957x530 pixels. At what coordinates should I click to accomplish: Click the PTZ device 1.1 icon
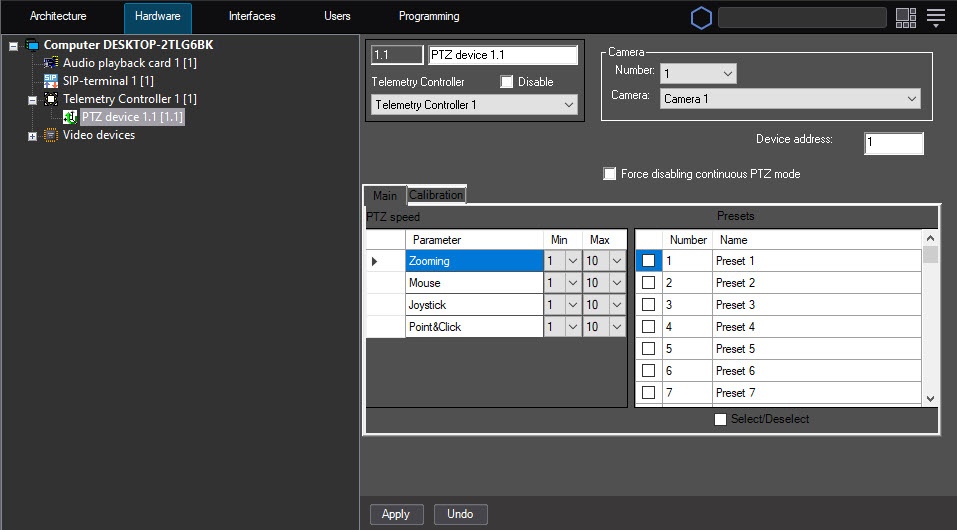[x=70, y=117]
